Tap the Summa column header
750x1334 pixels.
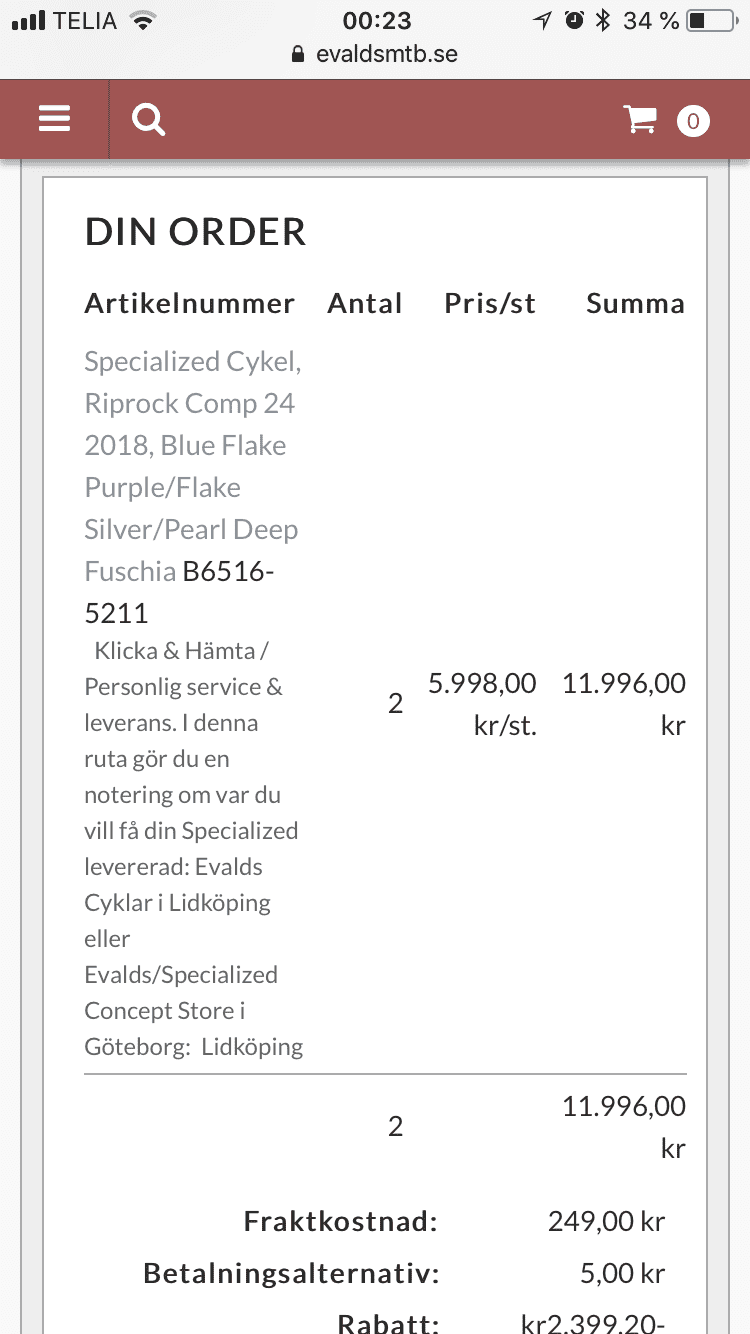click(635, 304)
